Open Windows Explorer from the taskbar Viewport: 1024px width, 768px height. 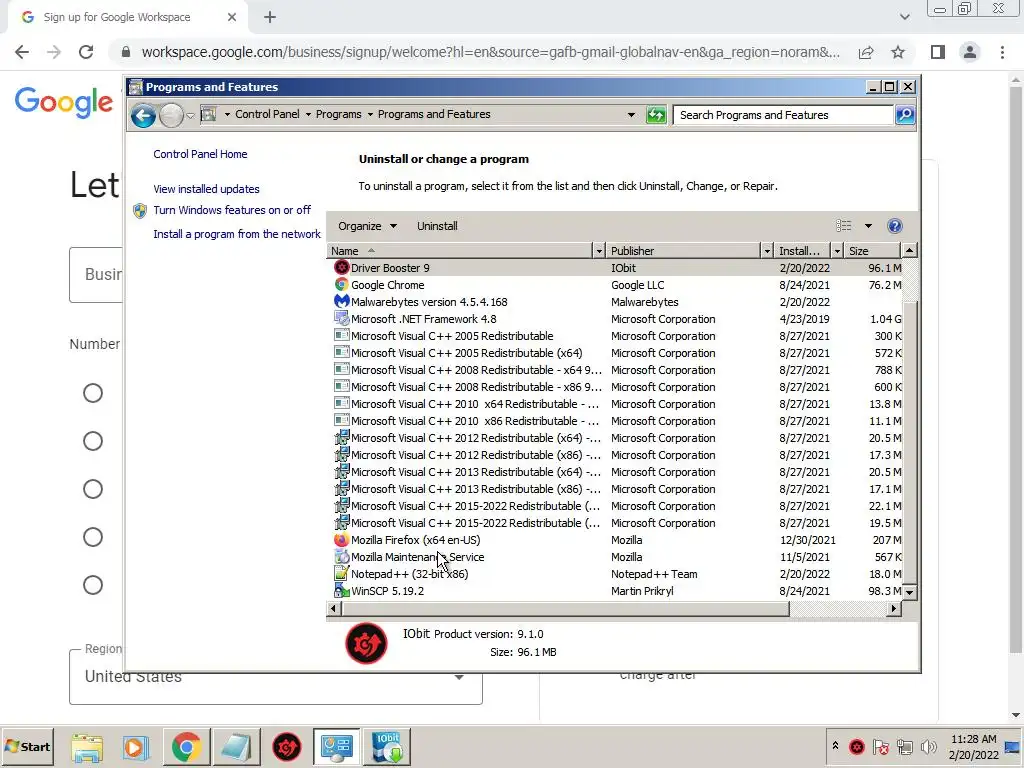[x=87, y=747]
